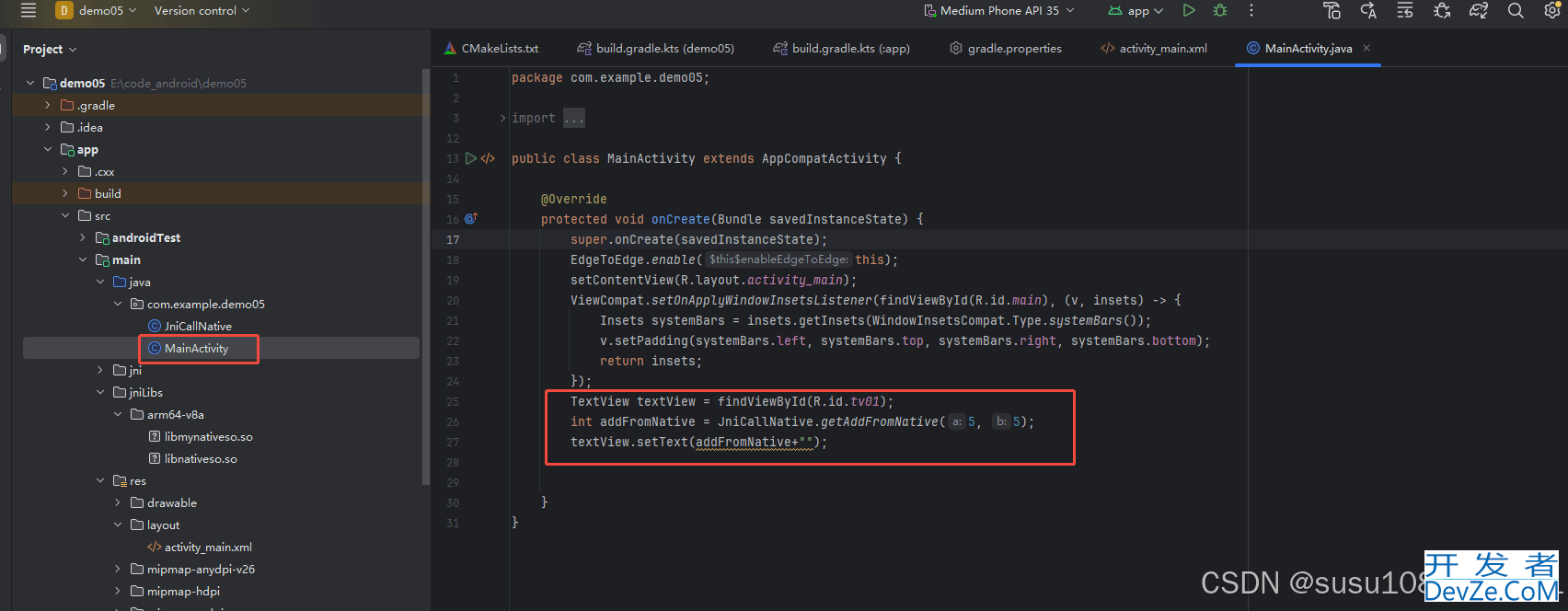Screen dimensions: 1568x611
Task: Open the main hamburger menu
Action: pyautogui.click(x=29, y=10)
